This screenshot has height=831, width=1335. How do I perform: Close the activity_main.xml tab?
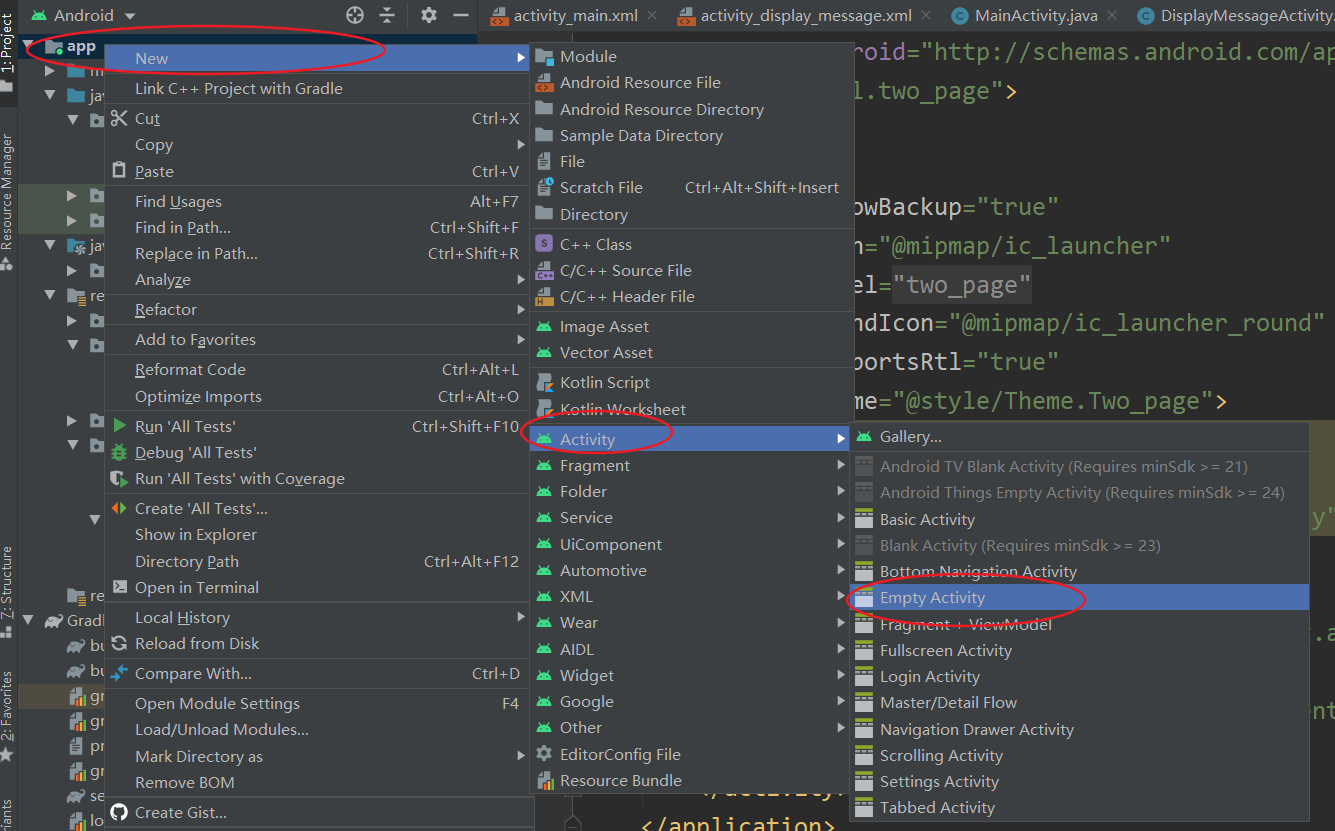(652, 16)
